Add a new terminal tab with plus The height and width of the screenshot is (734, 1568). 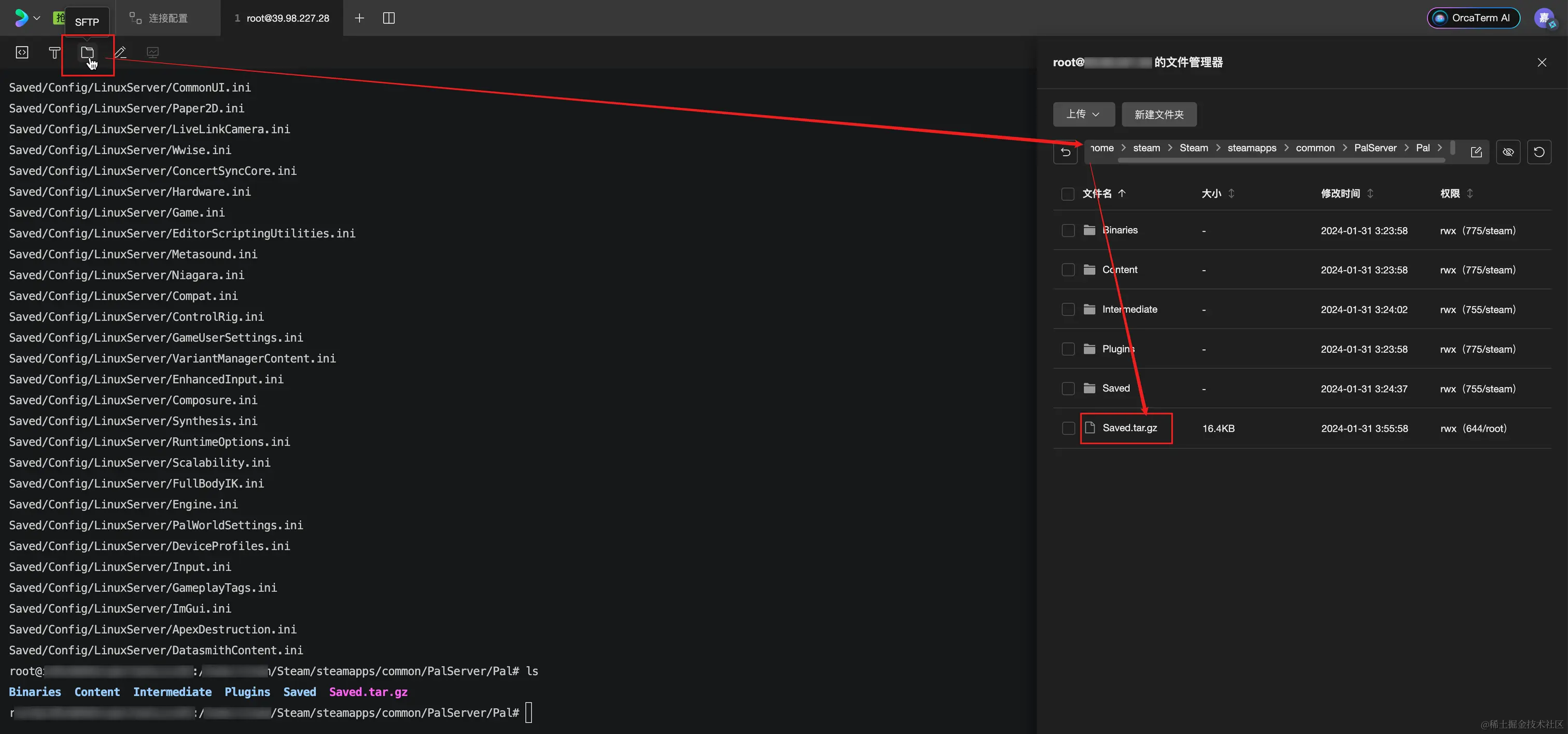tap(359, 18)
